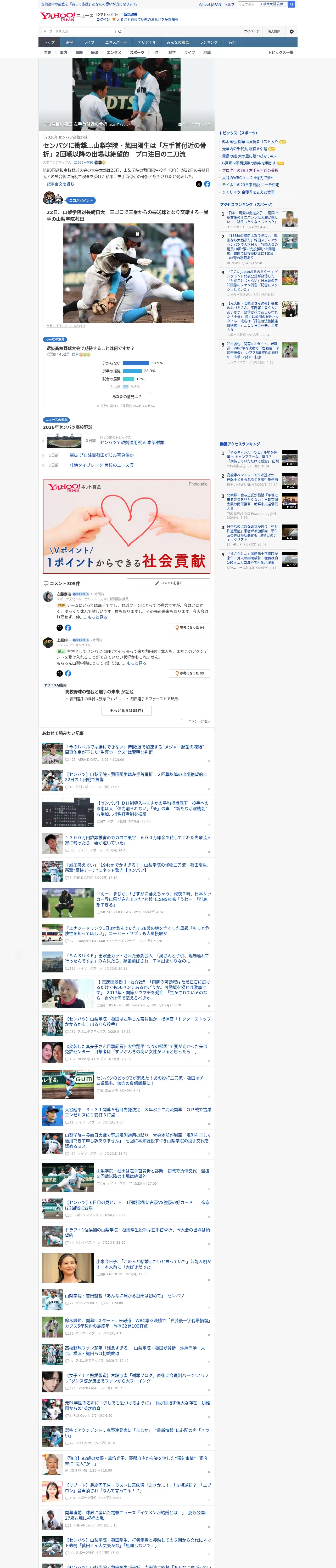Share 安藤嘉浩's comment on X
The width and height of the screenshot is (336, 1568).
coord(60,627)
